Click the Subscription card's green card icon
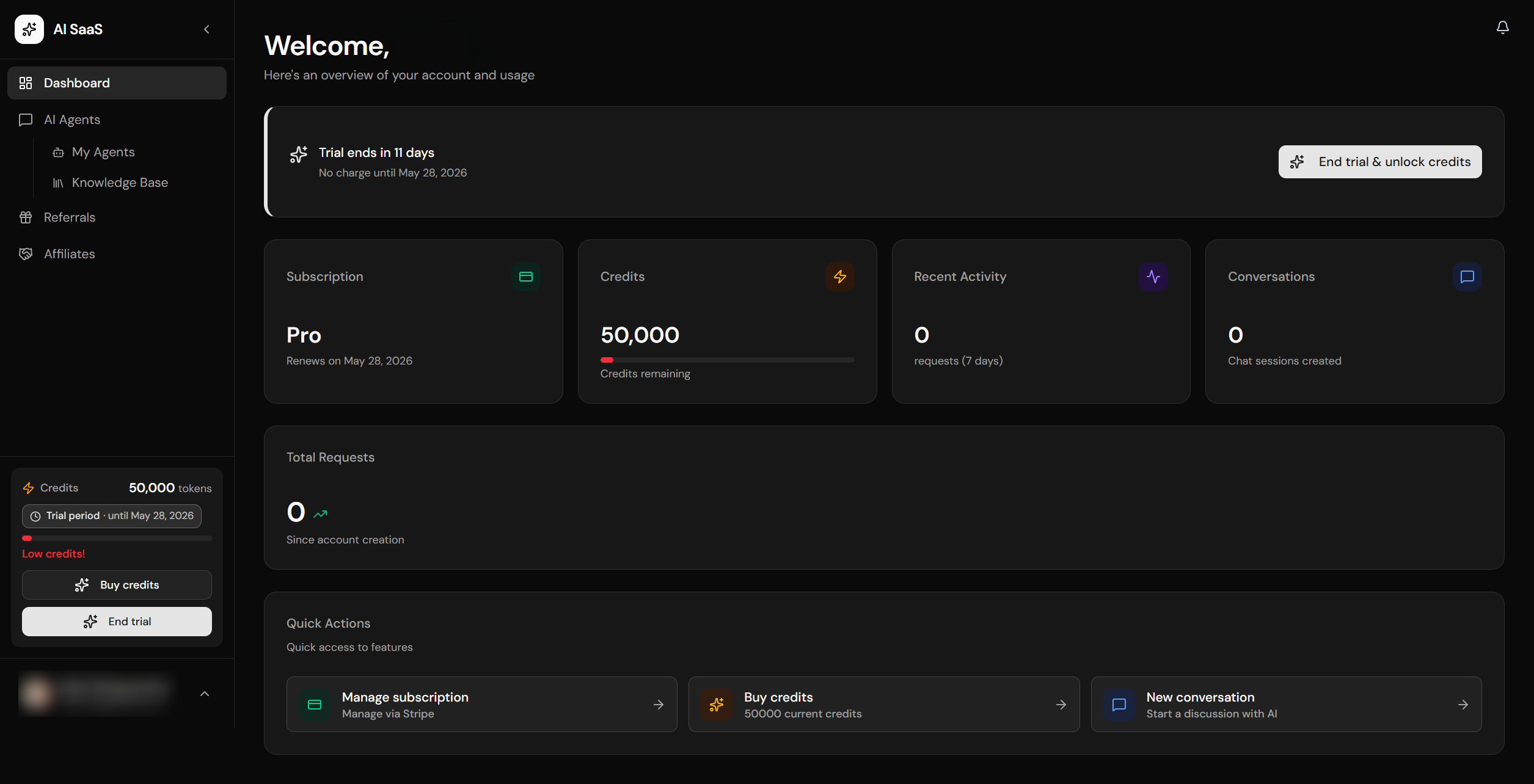 coord(526,277)
